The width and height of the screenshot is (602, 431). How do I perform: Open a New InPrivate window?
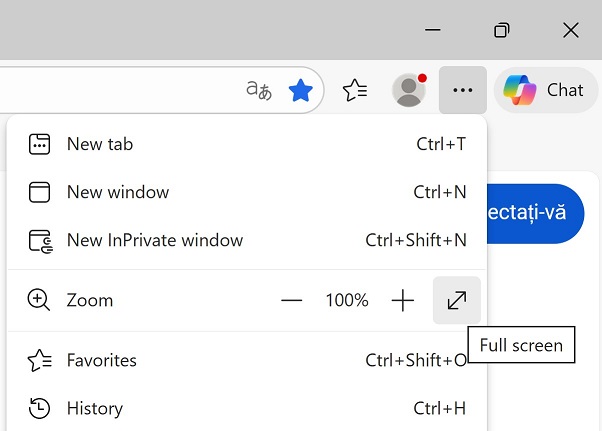pyautogui.click(x=155, y=240)
